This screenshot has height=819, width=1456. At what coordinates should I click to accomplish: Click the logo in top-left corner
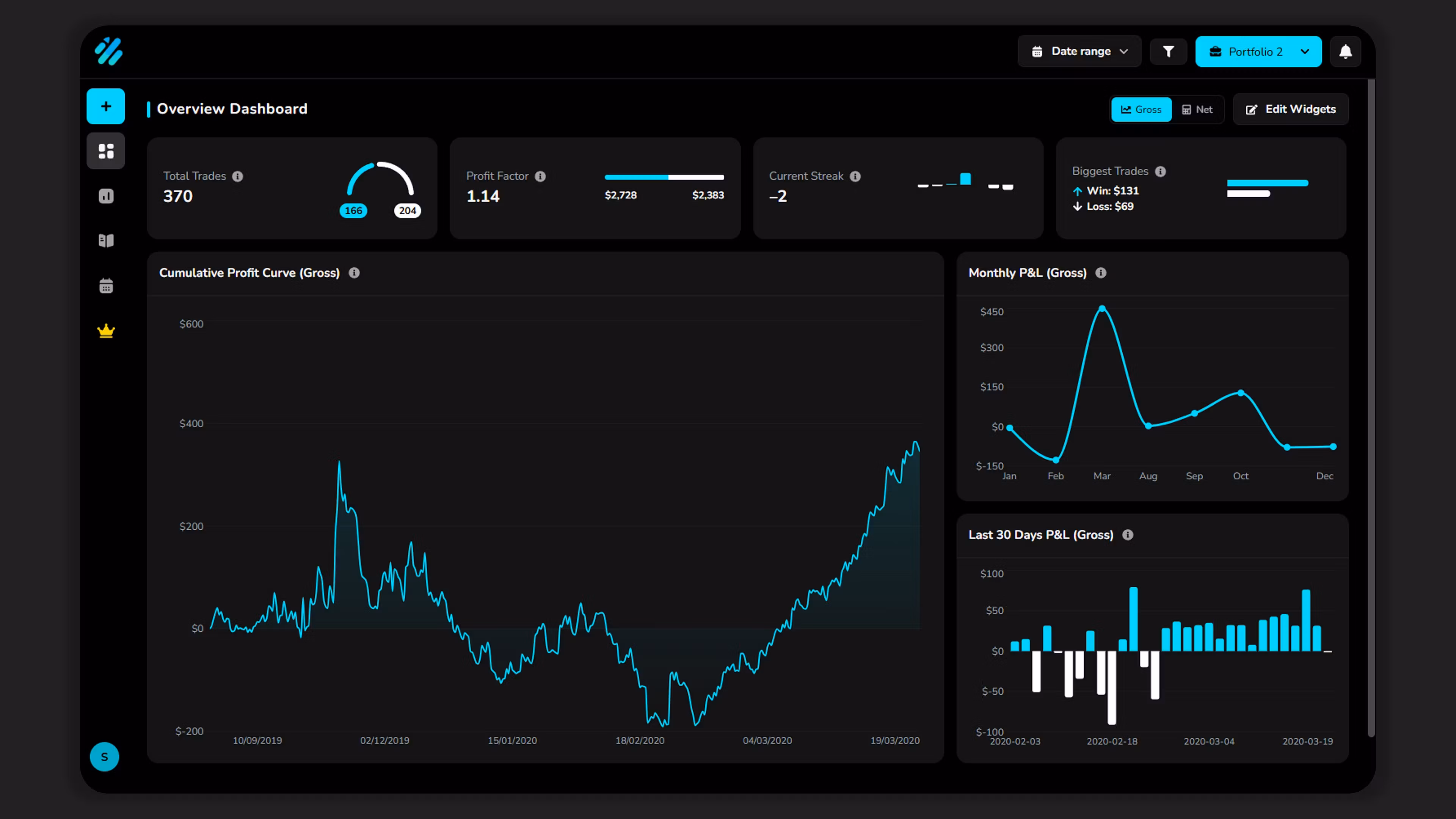(108, 52)
